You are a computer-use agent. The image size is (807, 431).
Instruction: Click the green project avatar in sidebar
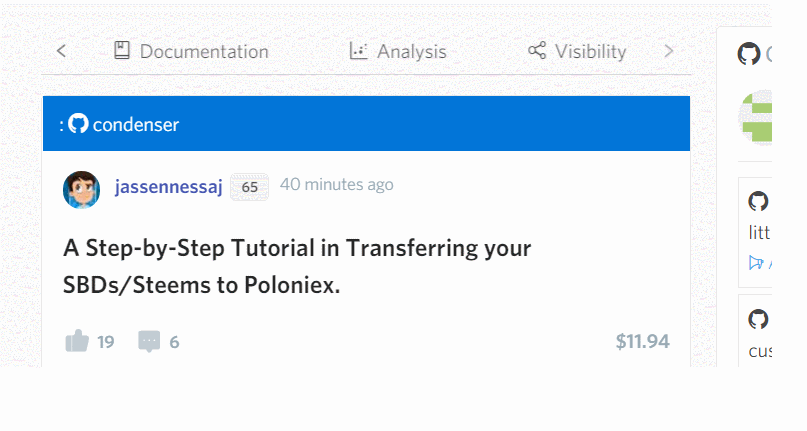(x=756, y=117)
